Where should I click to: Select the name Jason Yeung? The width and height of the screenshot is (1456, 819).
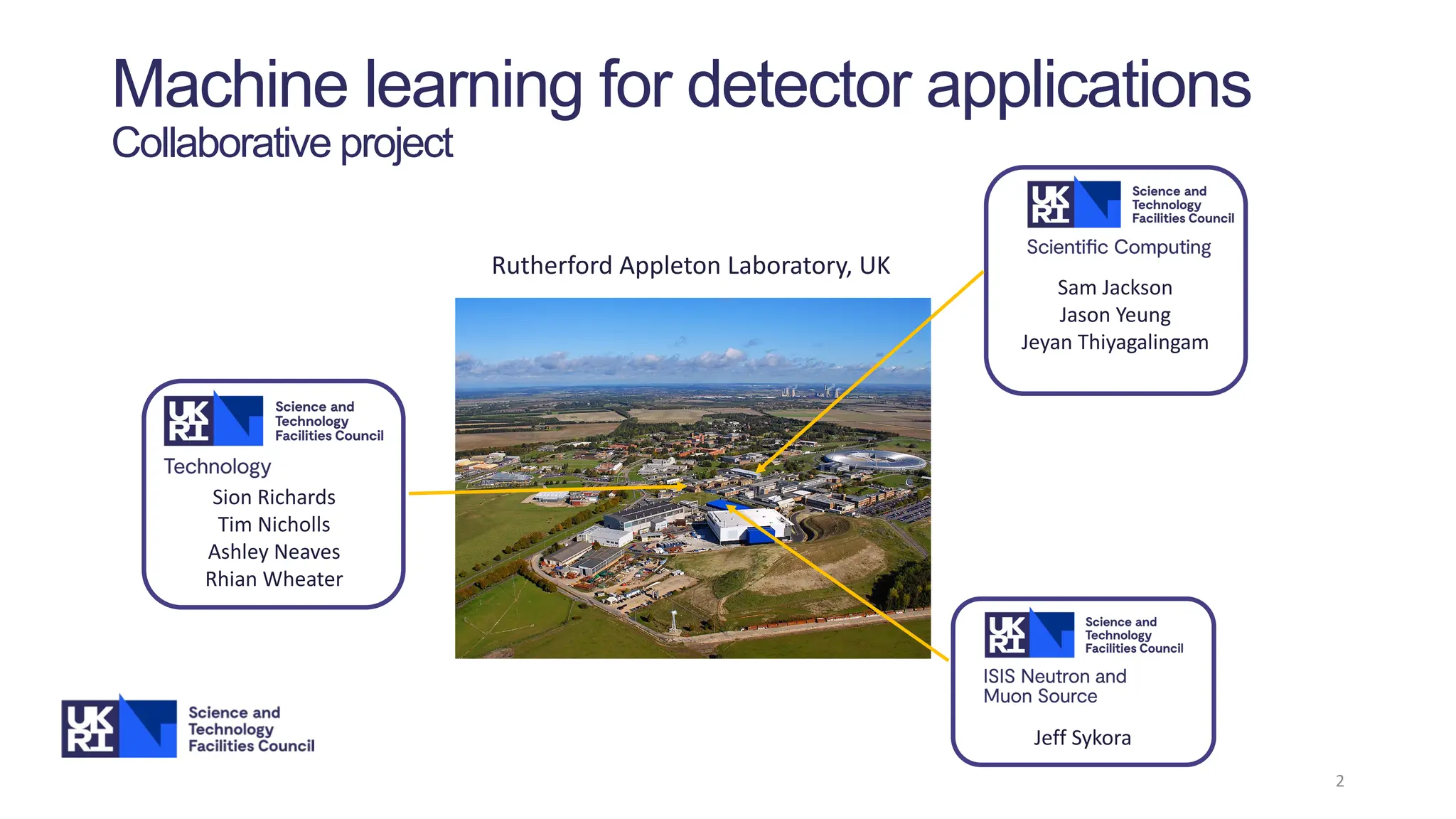point(1114,315)
